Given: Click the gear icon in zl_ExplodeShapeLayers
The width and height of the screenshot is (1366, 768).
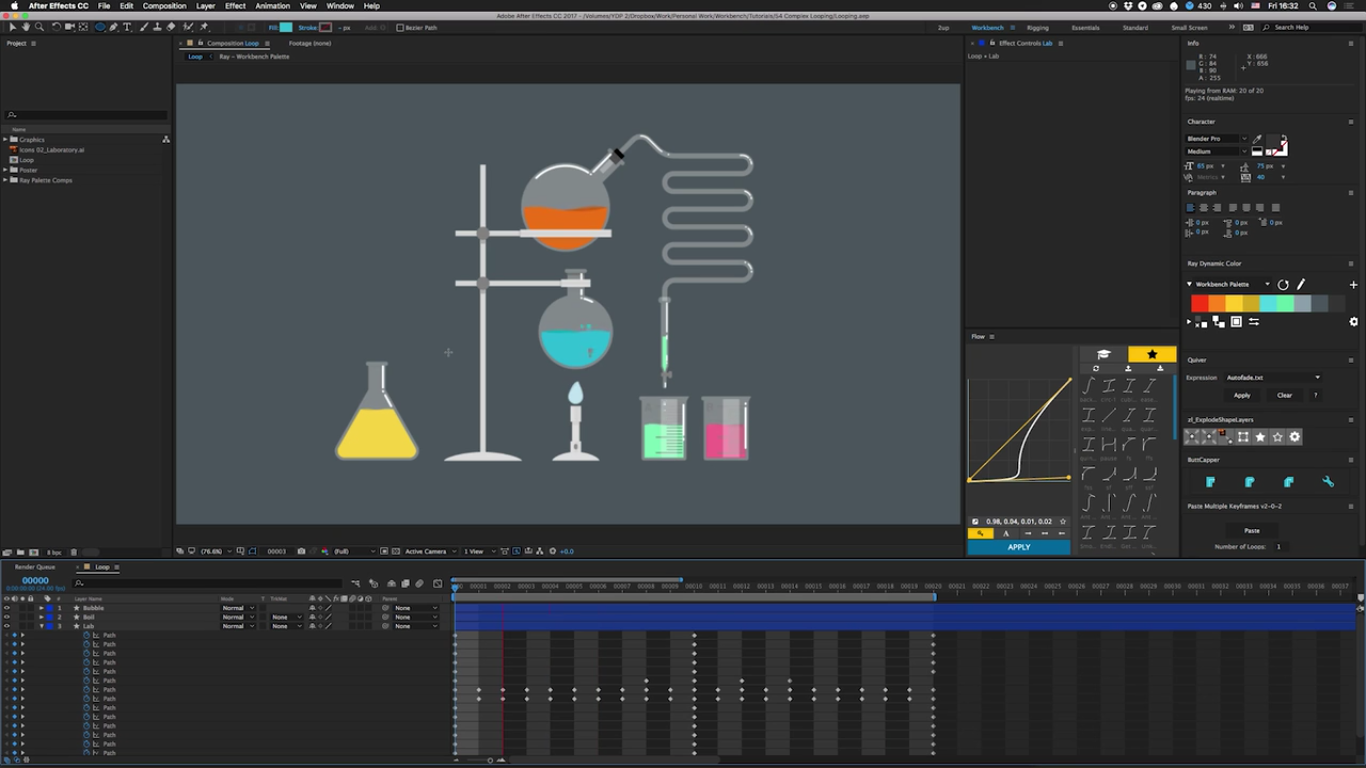Looking at the screenshot, I should 1294,437.
